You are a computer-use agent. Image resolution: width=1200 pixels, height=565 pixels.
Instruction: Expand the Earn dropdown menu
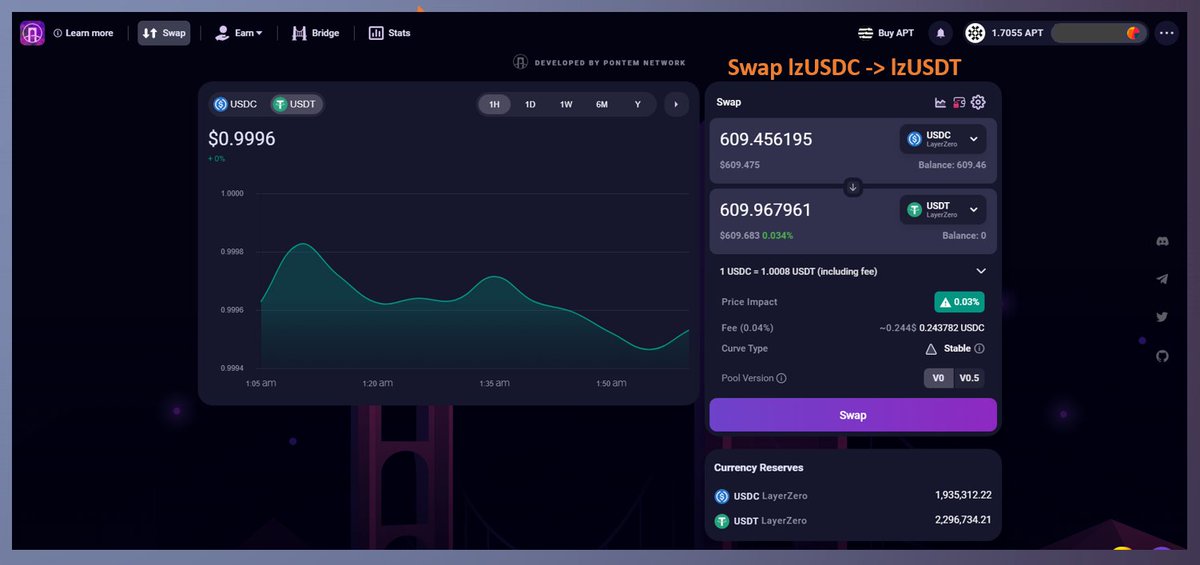pyautogui.click(x=239, y=33)
